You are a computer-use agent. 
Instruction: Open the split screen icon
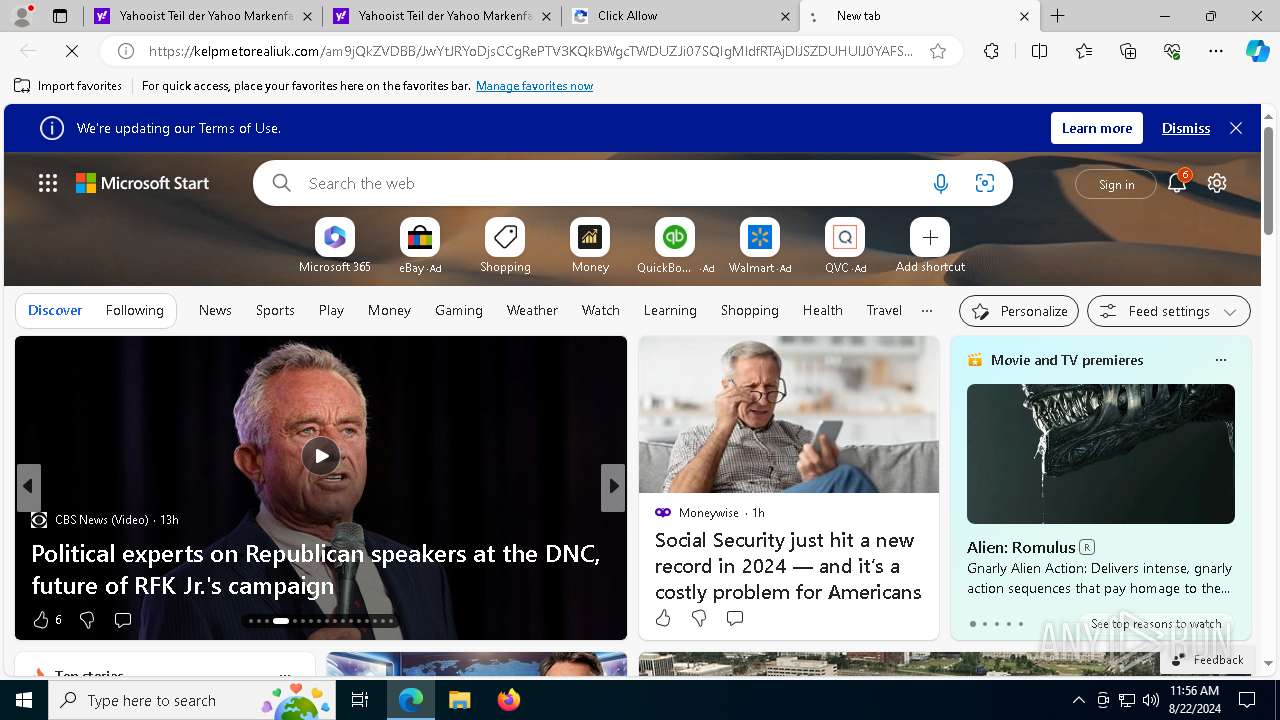click(x=1039, y=51)
